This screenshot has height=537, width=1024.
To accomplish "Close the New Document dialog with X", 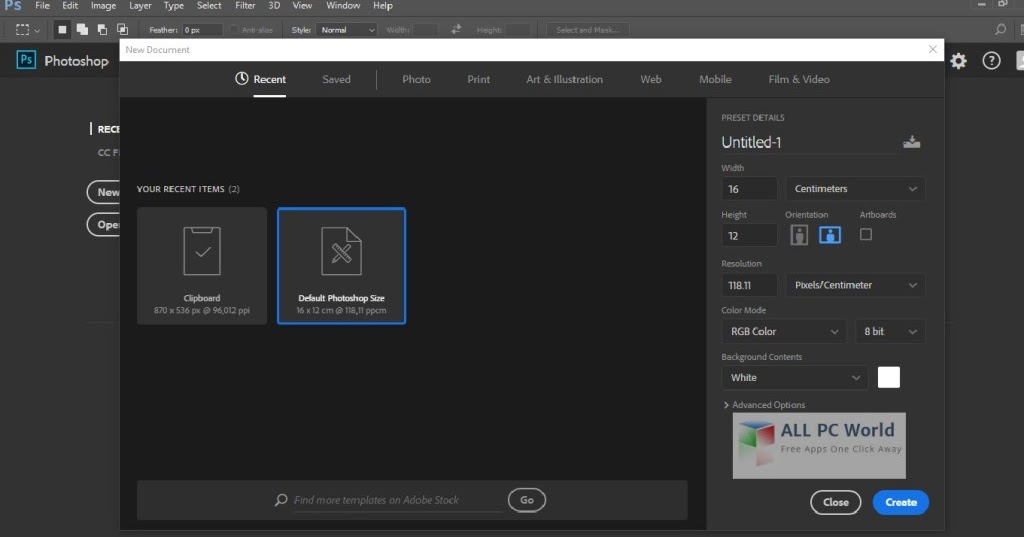I will [933, 49].
